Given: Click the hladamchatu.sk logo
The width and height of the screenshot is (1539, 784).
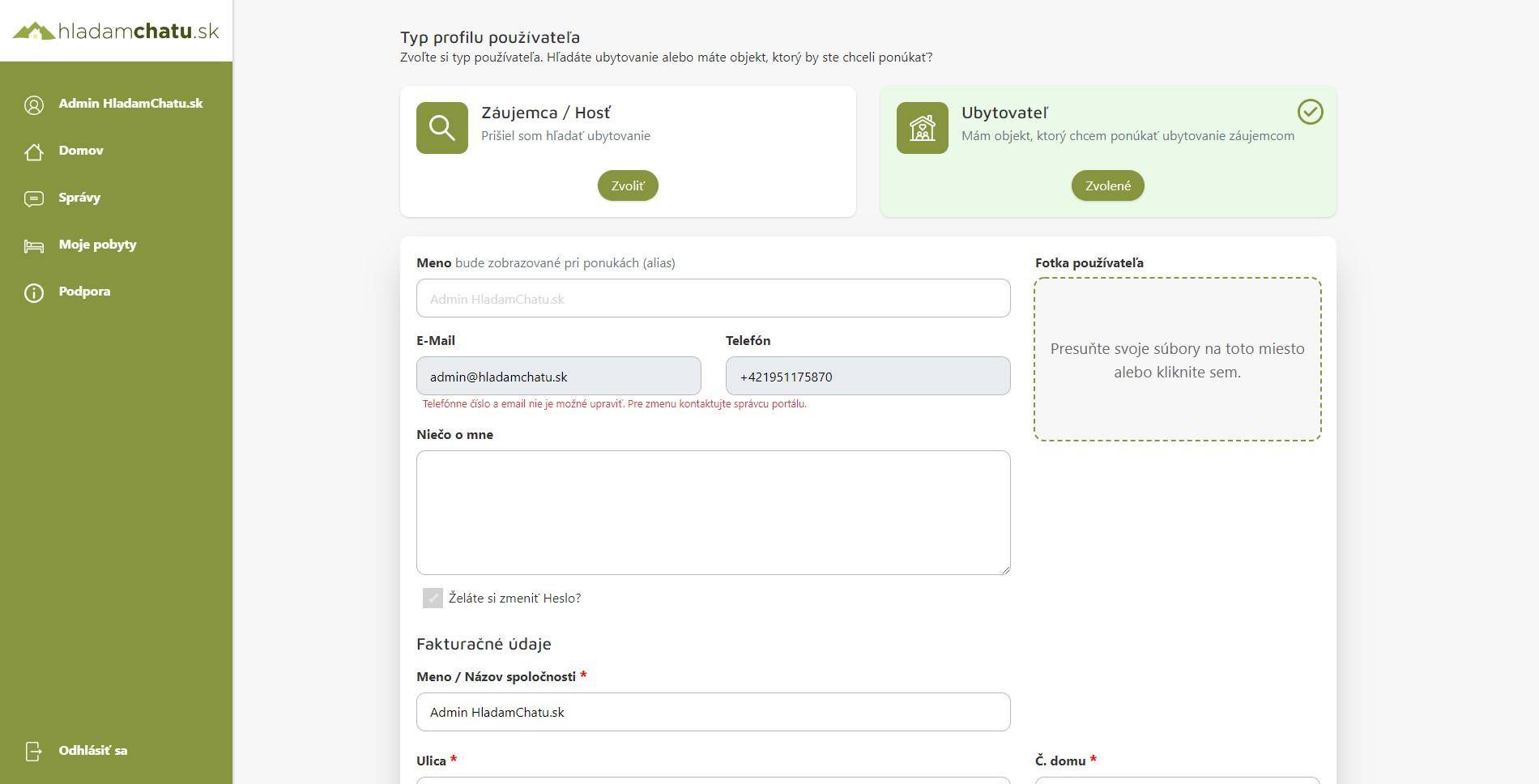Looking at the screenshot, I should click(116, 31).
